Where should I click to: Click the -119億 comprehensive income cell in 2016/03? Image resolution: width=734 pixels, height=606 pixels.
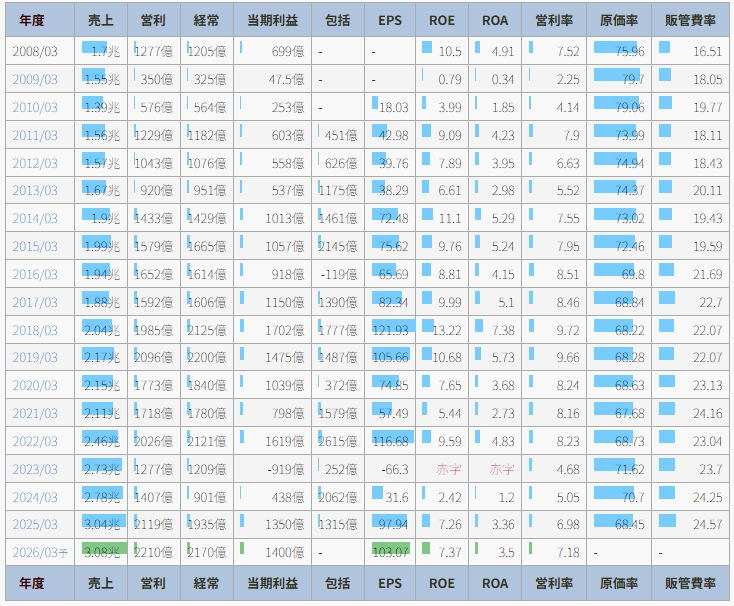point(338,275)
